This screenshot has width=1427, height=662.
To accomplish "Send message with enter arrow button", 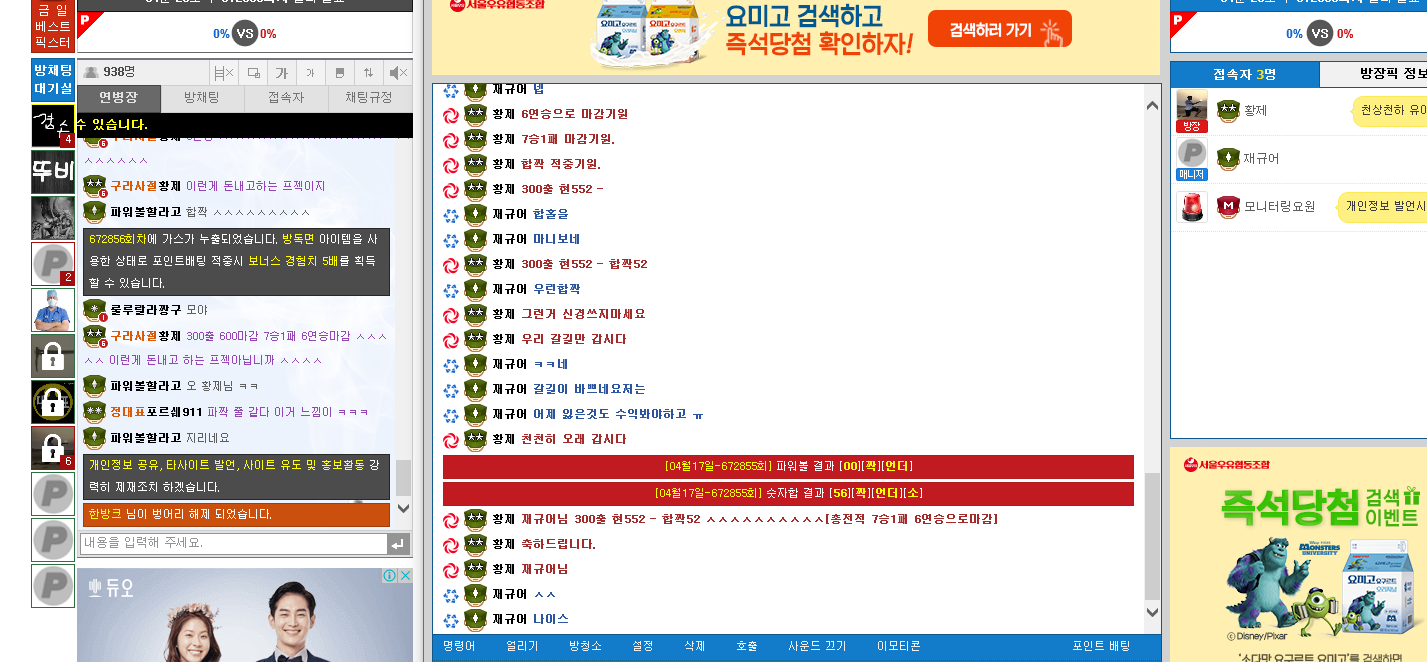I will (x=398, y=544).
